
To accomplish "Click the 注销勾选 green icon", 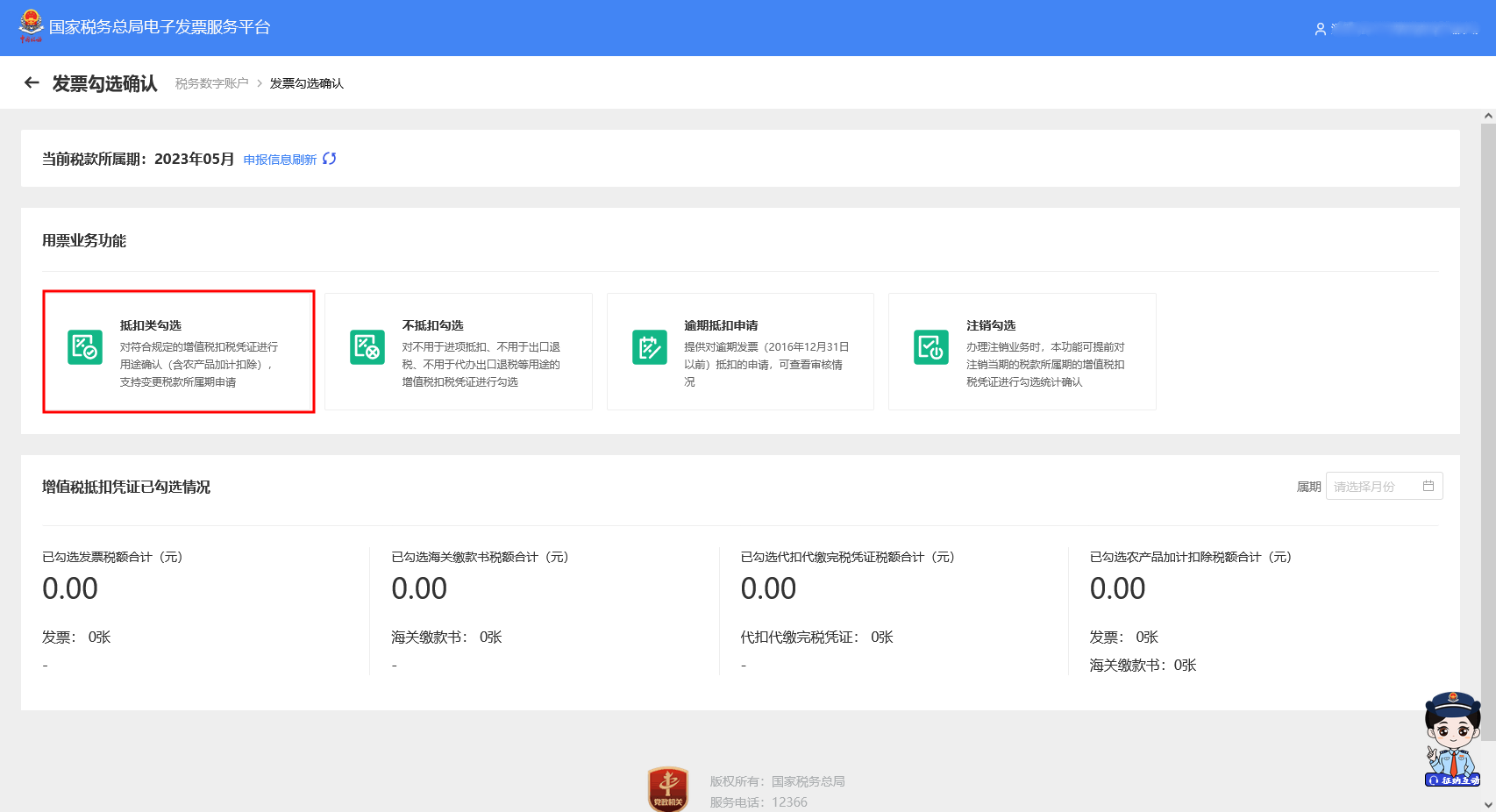I will point(931,346).
